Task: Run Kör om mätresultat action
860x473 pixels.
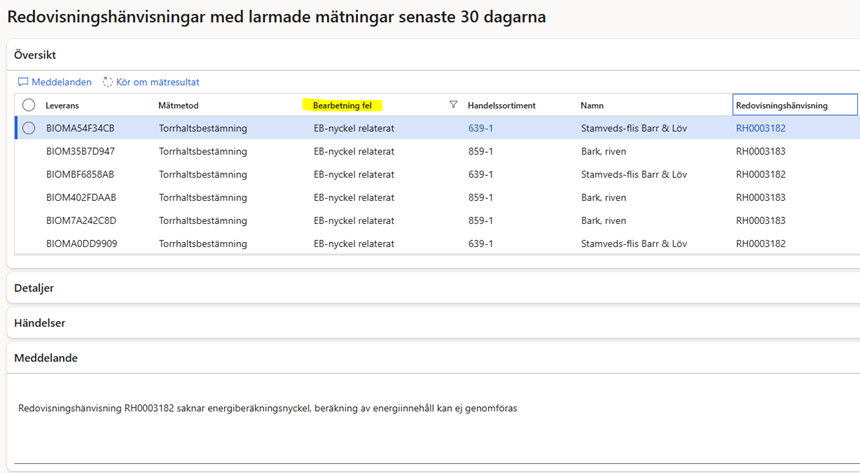Action: point(151,82)
